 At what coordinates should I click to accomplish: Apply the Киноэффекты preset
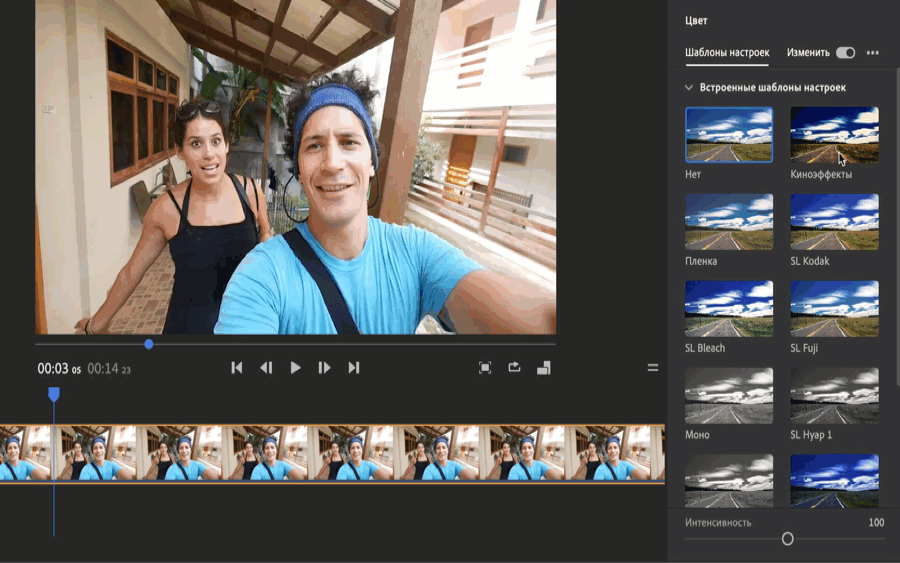pos(834,135)
